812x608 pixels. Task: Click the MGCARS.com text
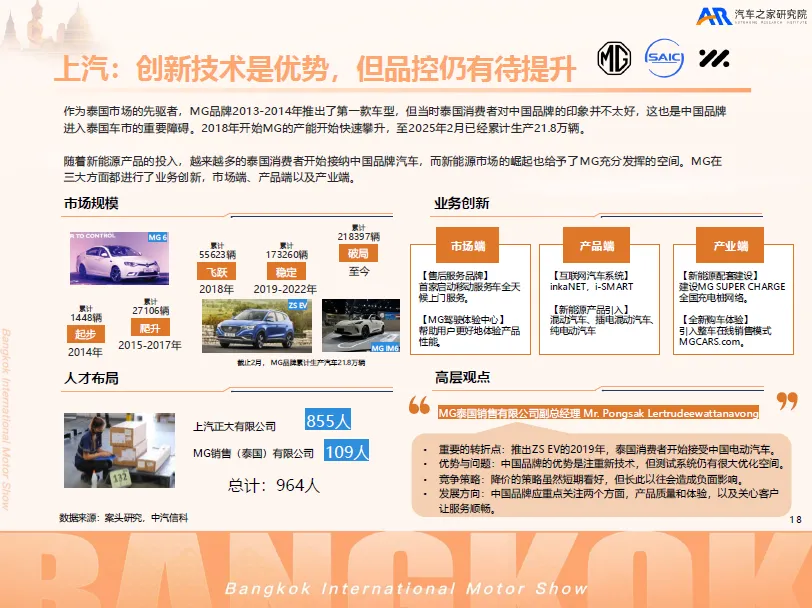(x=712, y=342)
